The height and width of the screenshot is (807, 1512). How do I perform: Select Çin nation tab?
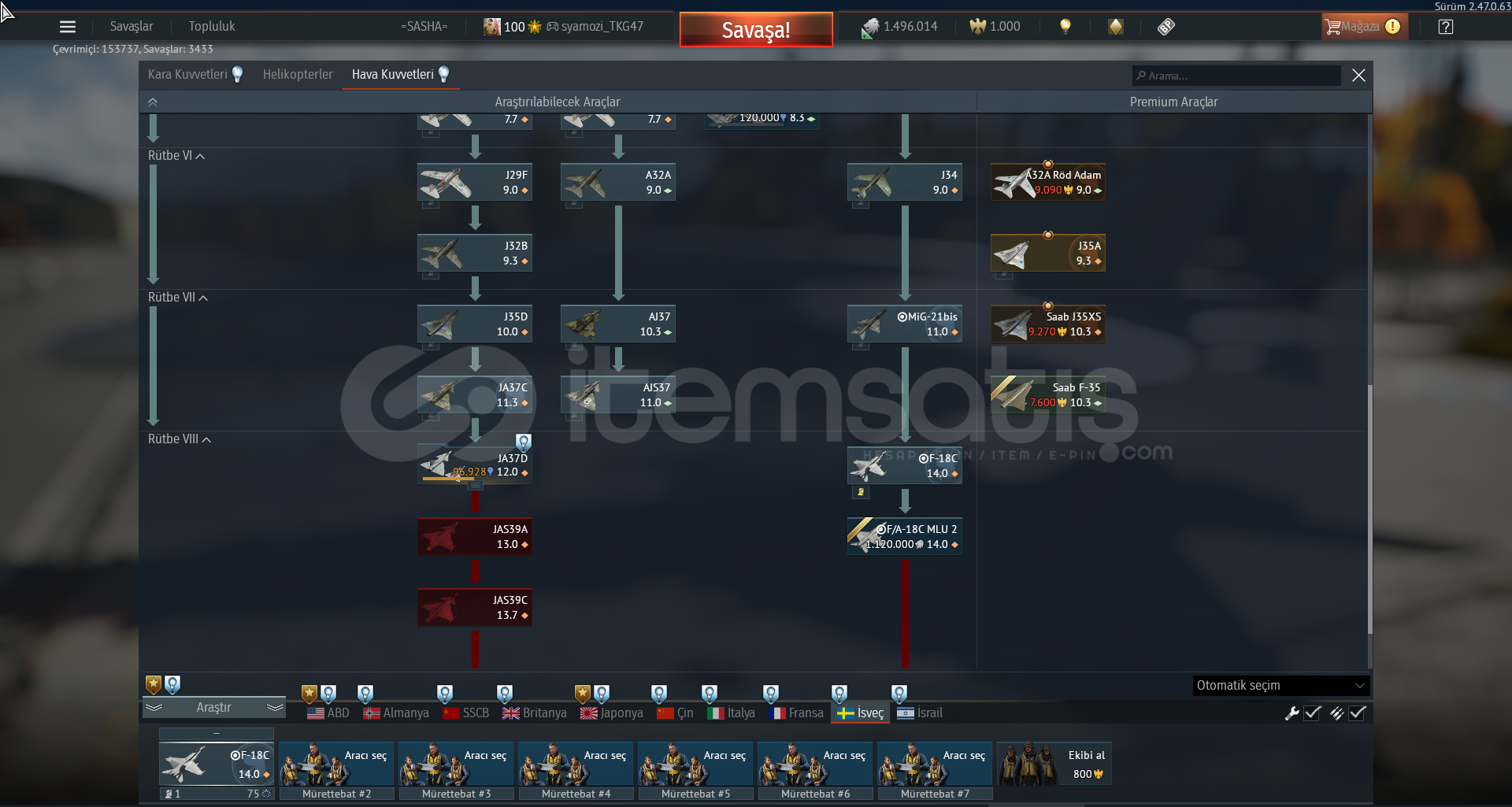tap(675, 713)
